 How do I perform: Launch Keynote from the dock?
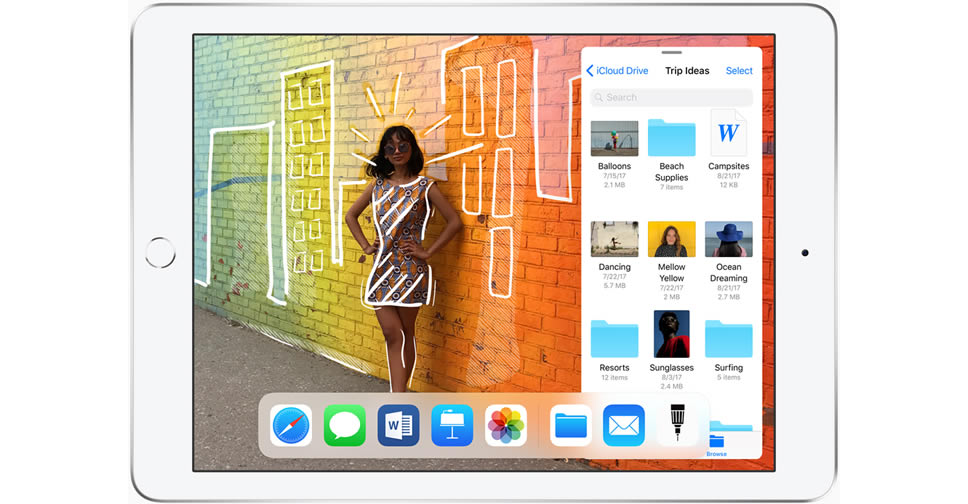(452, 426)
